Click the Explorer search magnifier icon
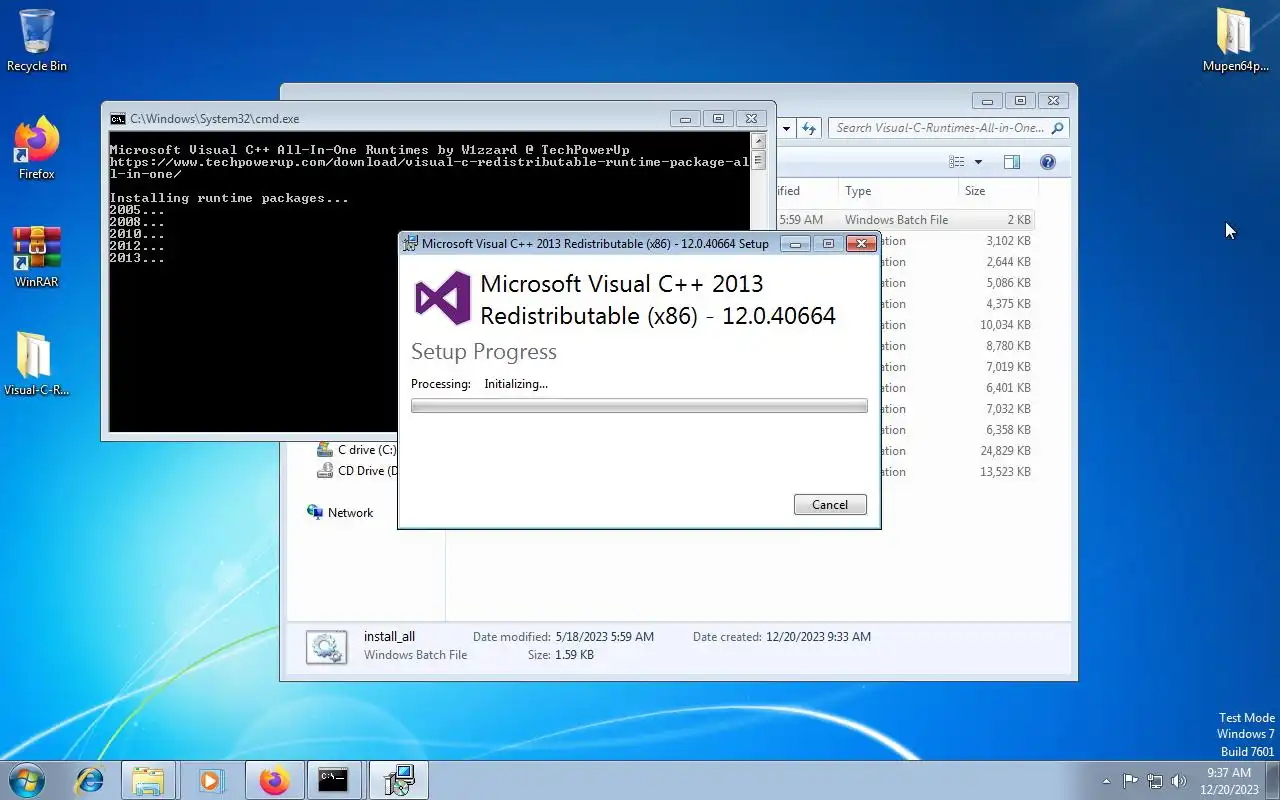1280x800 pixels. pyautogui.click(x=1058, y=128)
